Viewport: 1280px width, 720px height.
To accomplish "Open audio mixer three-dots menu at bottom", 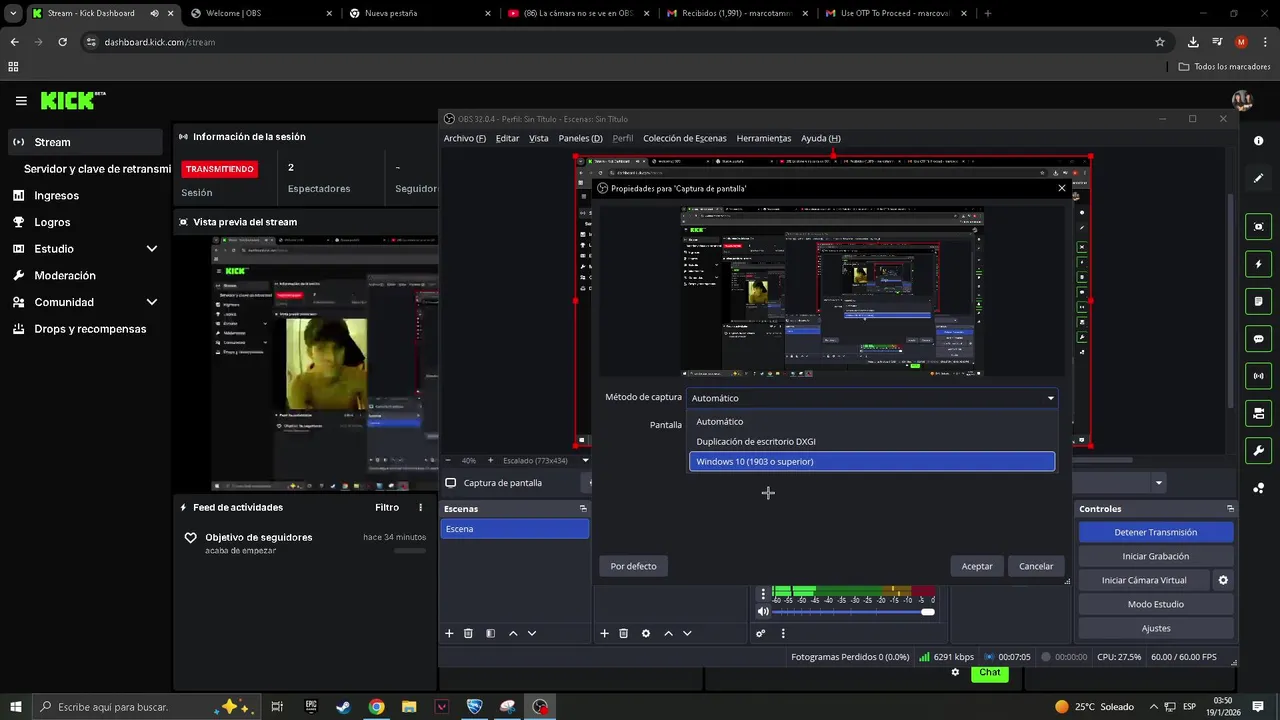I will pos(783,633).
